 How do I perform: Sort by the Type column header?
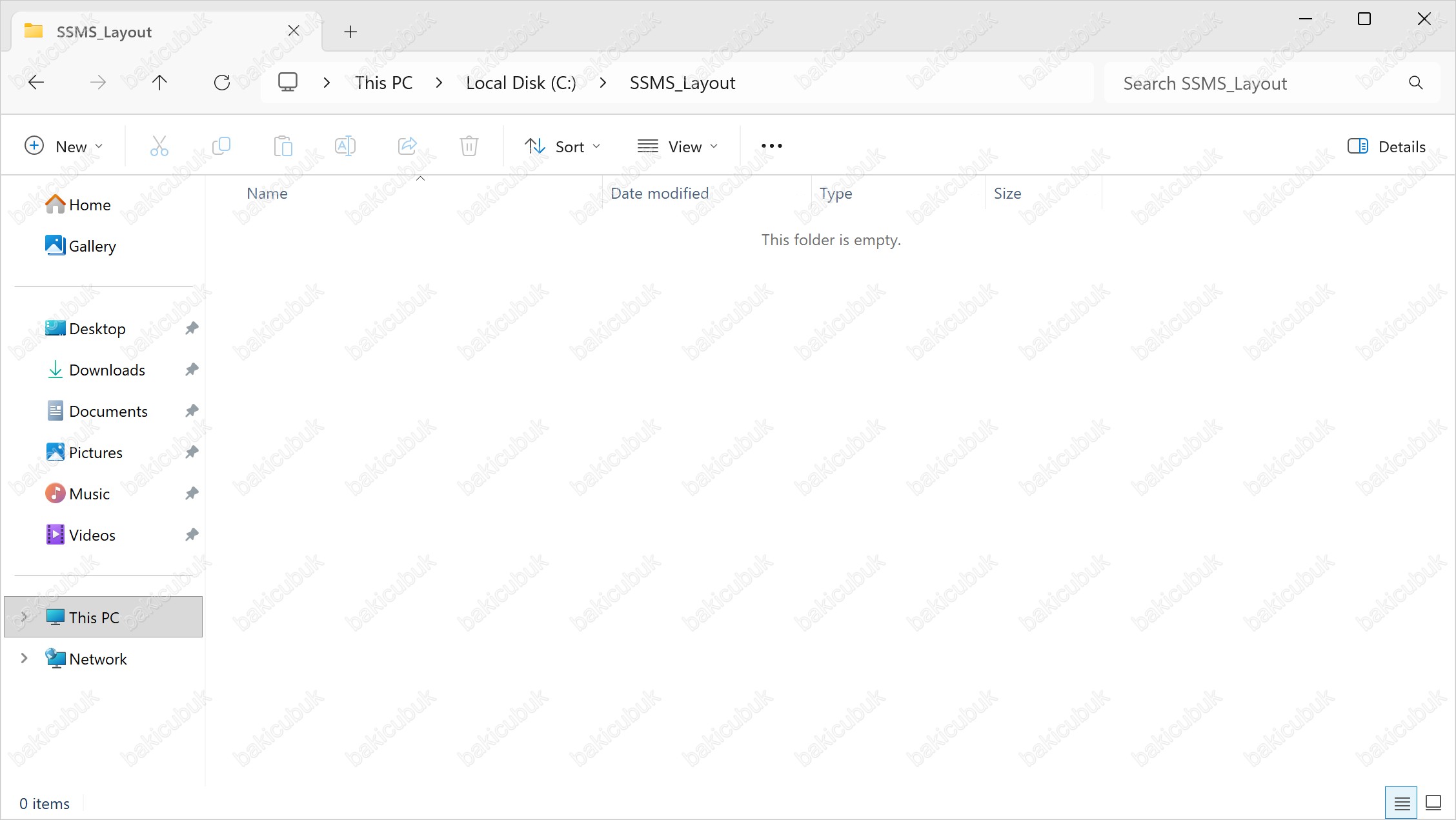click(x=898, y=193)
